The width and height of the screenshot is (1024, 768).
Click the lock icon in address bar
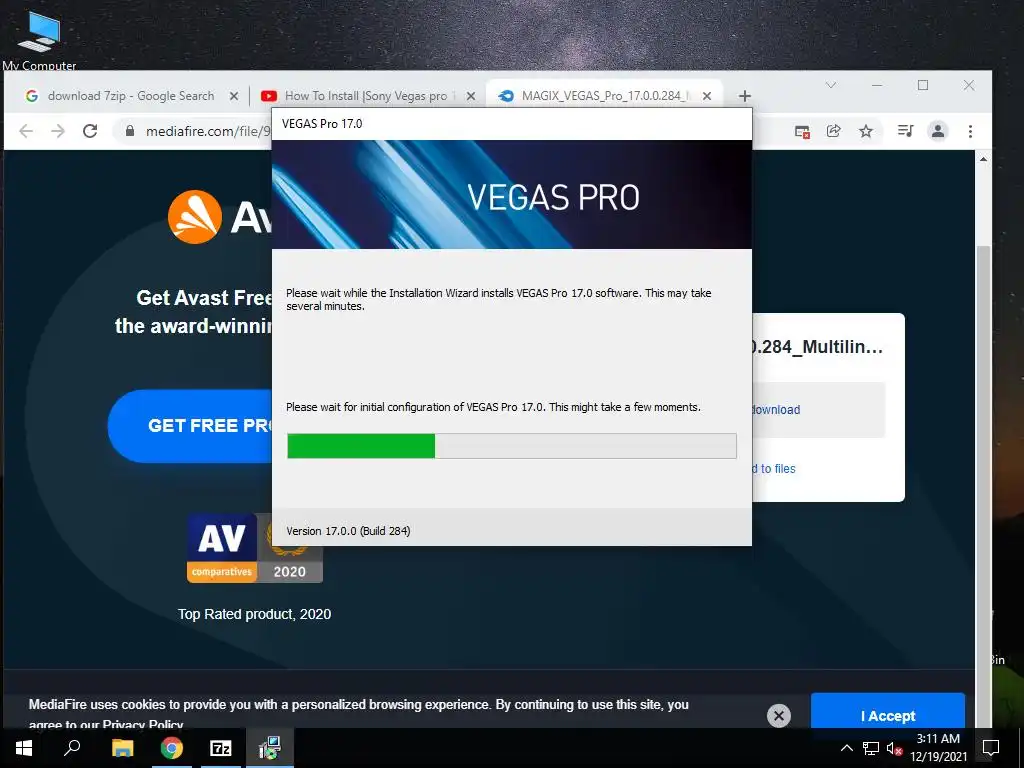pyautogui.click(x=130, y=131)
